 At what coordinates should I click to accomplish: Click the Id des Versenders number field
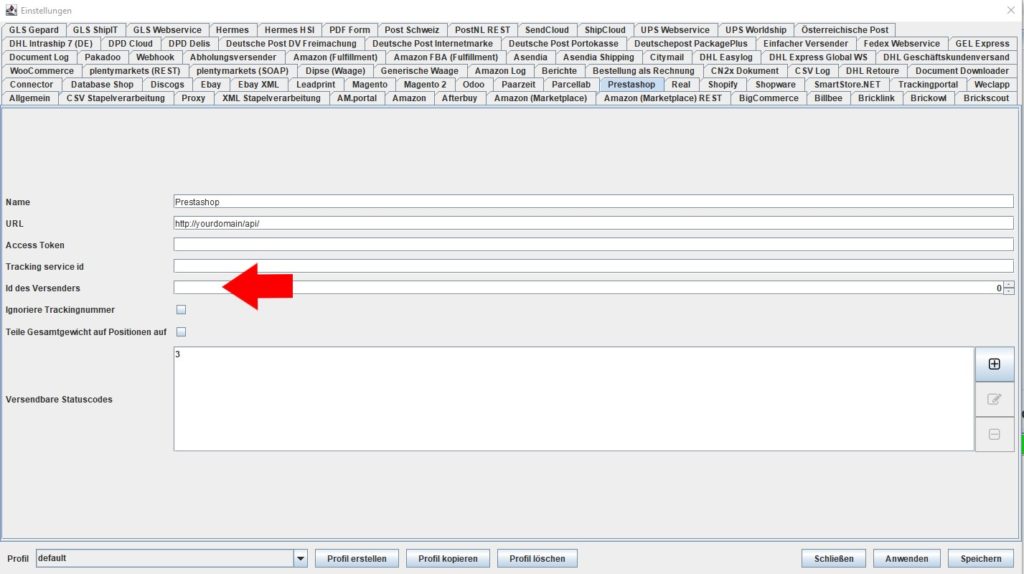click(588, 288)
